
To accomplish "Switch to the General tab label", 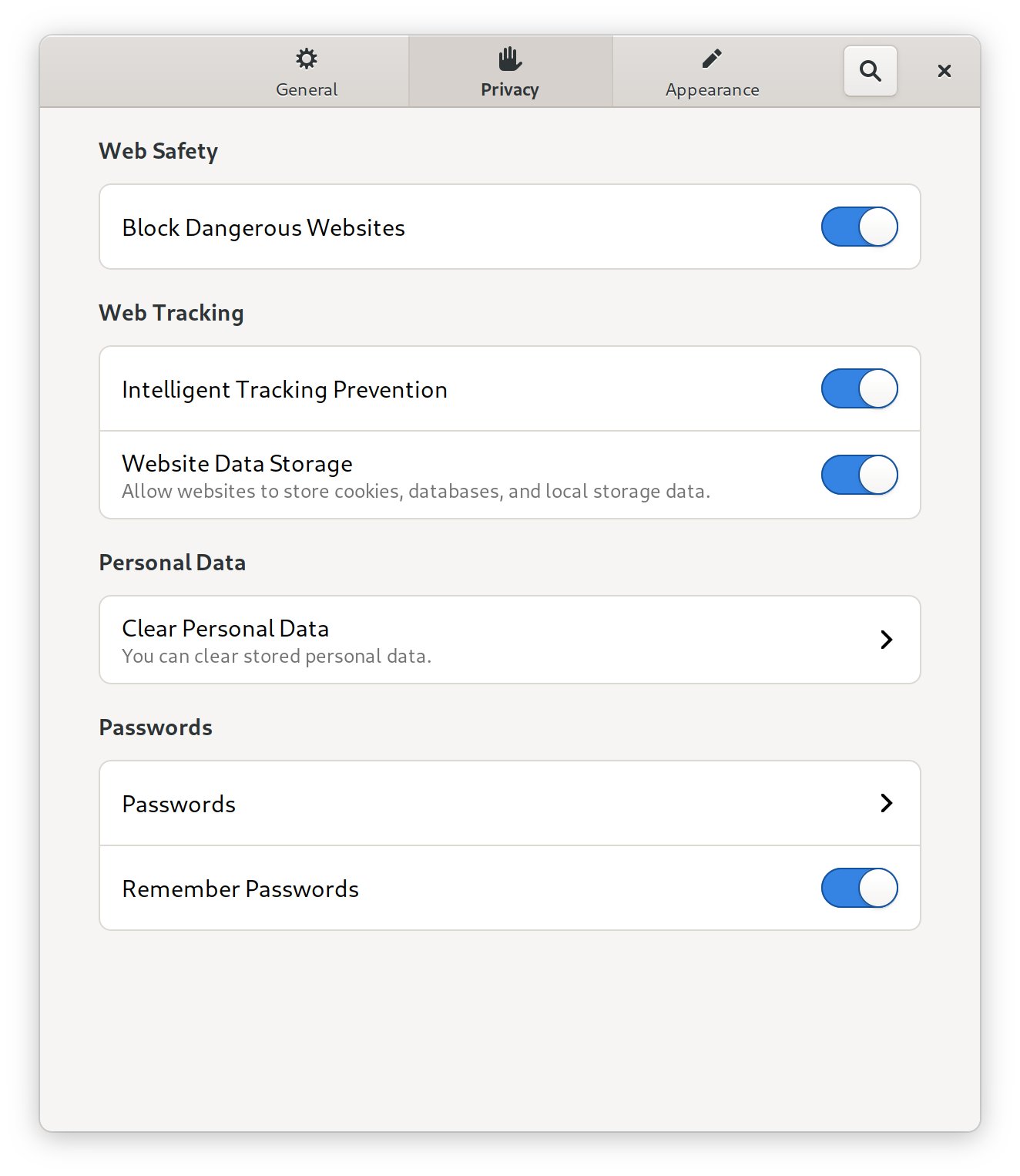I will tap(307, 89).
